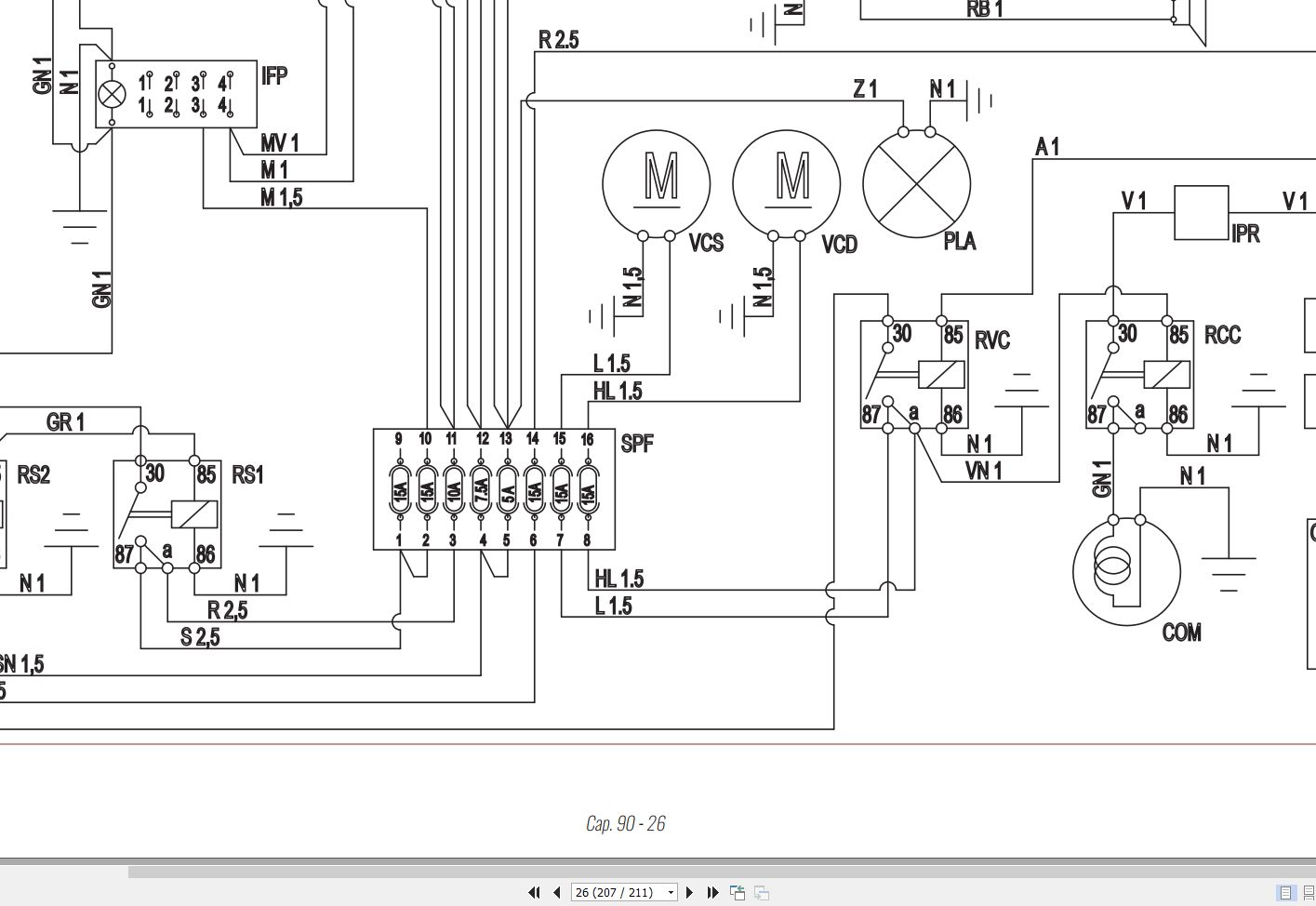Image resolution: width=1316 pixels, height=906 pixels.
Task: Click the SPF fuse box label
Action: [637, 444]
